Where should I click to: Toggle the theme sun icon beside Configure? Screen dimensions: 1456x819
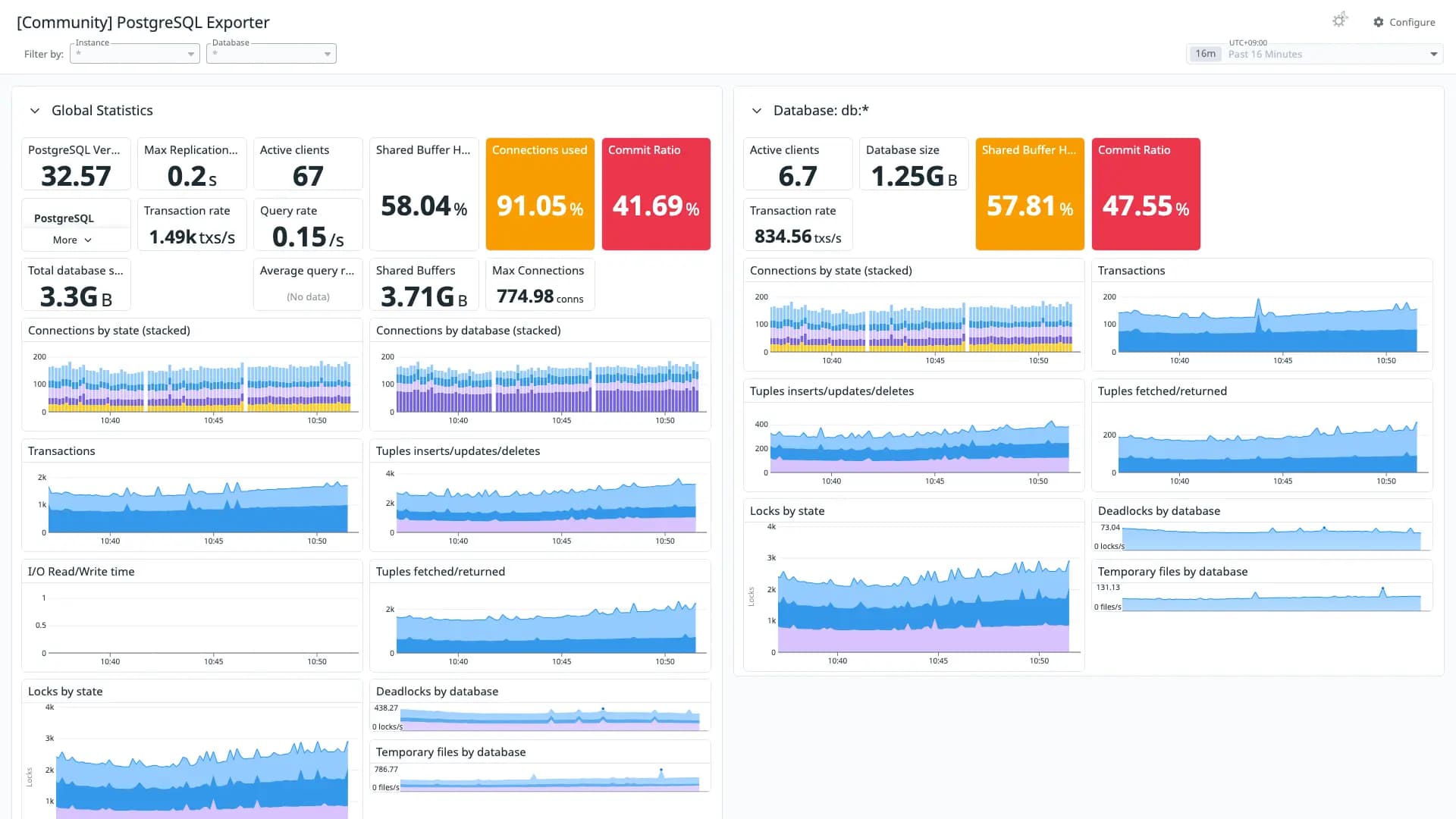(x=1340, y=20)
